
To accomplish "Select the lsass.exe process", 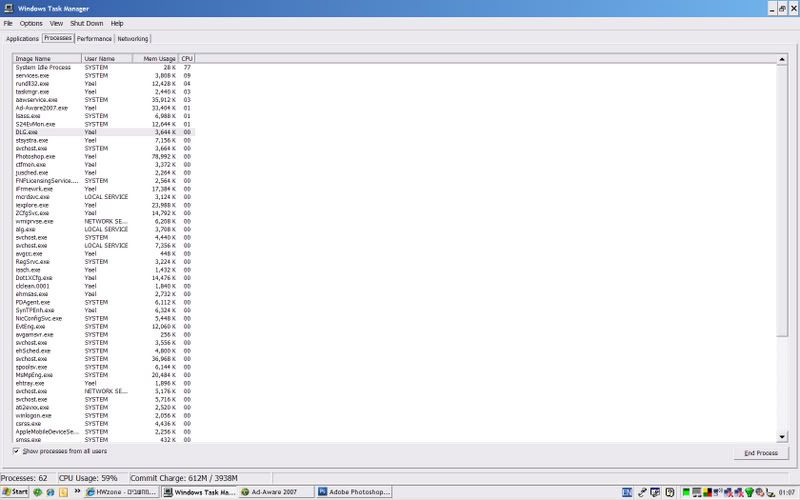I will (104, 116).
